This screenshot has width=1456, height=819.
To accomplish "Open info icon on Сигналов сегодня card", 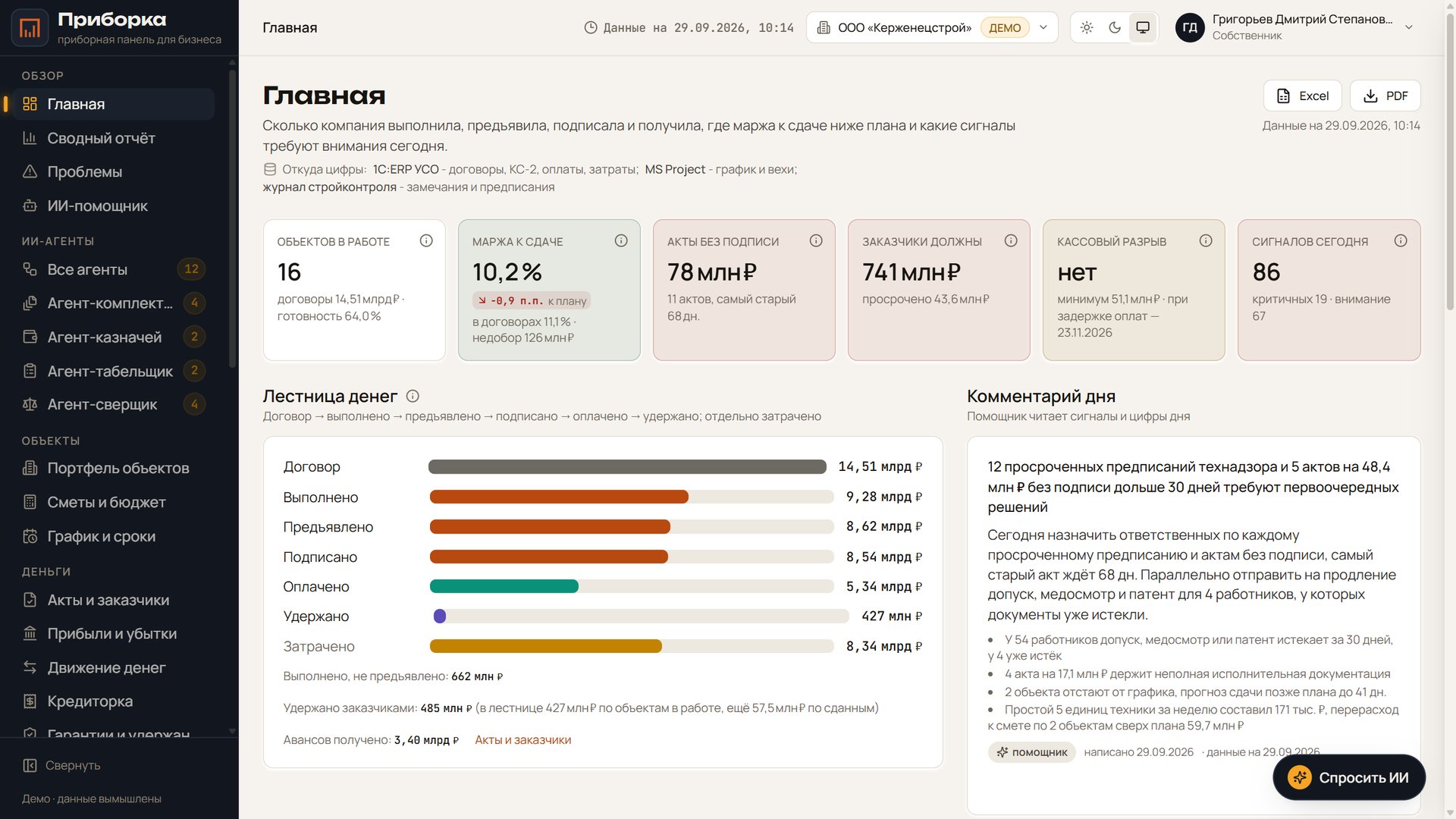I will [1401, 240].
